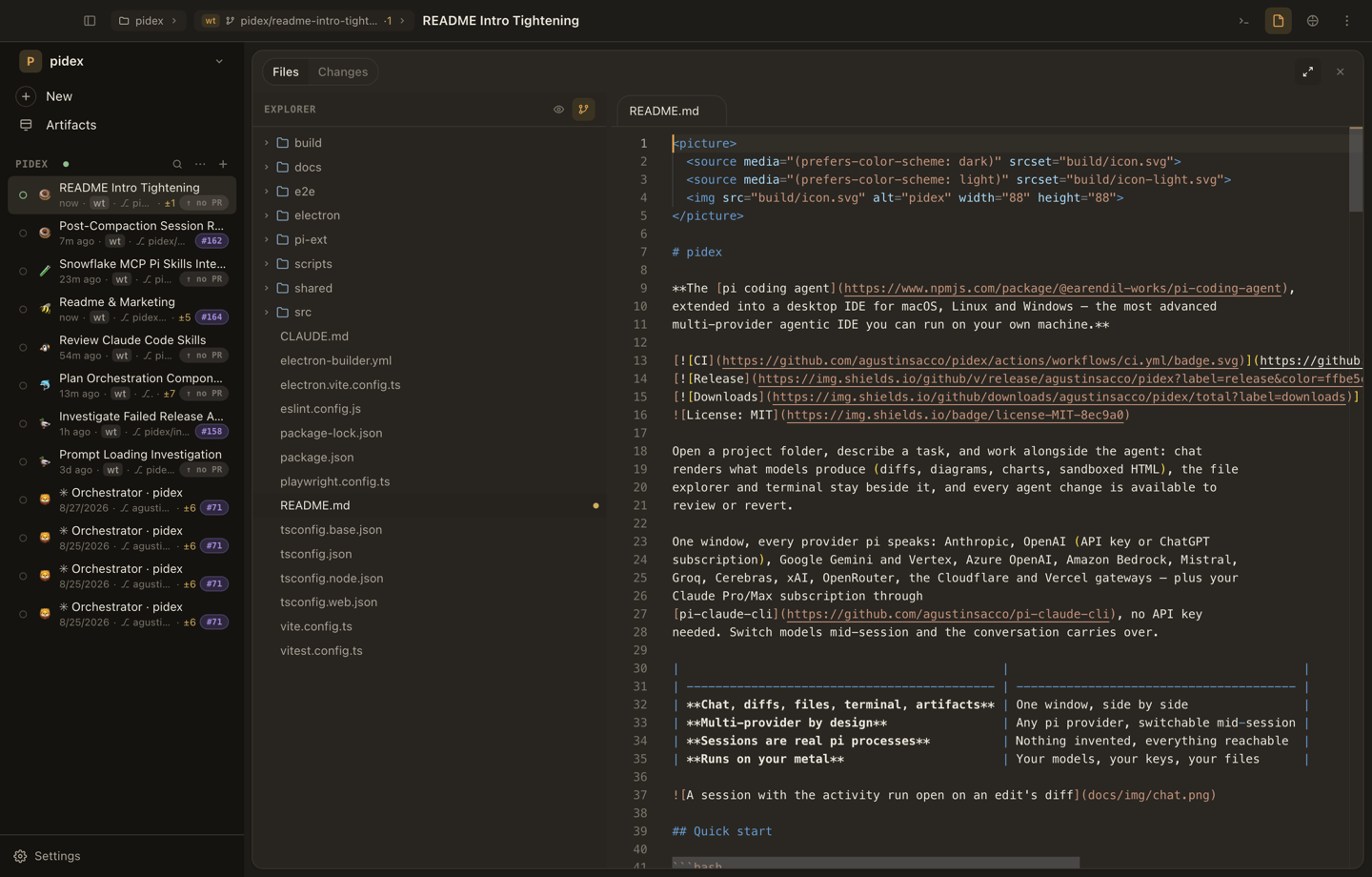Open pull request badge #158
The image size is (1372, 877).
(212, 432)
